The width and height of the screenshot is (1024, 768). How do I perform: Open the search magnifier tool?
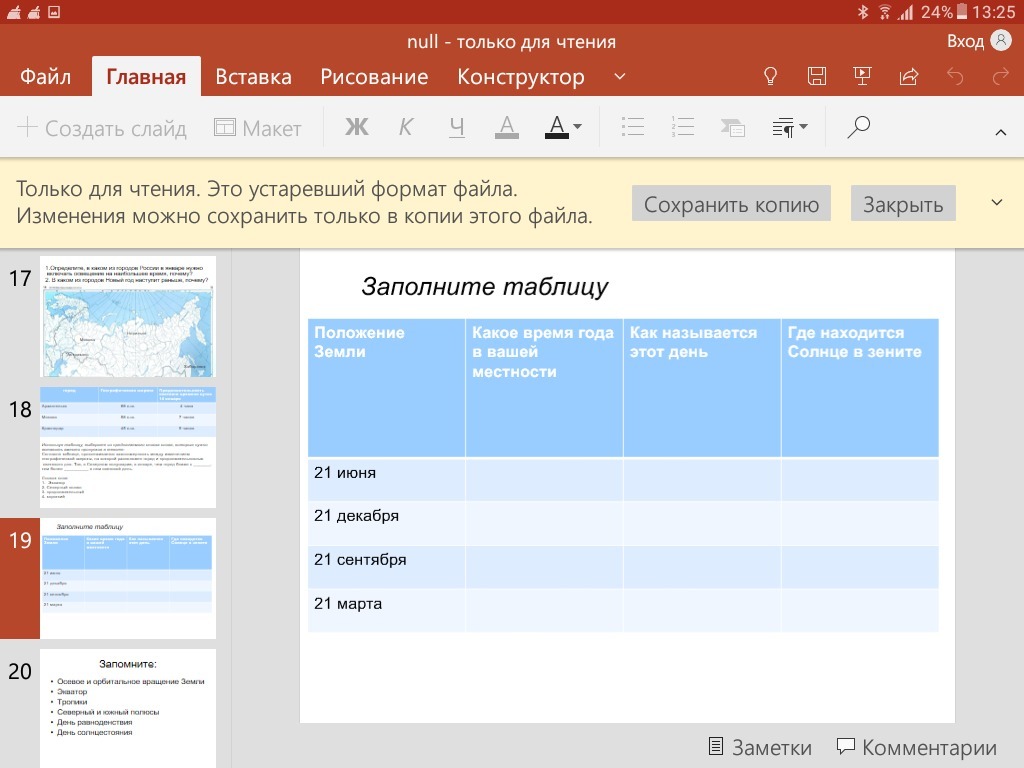click(x=858, y=127)
